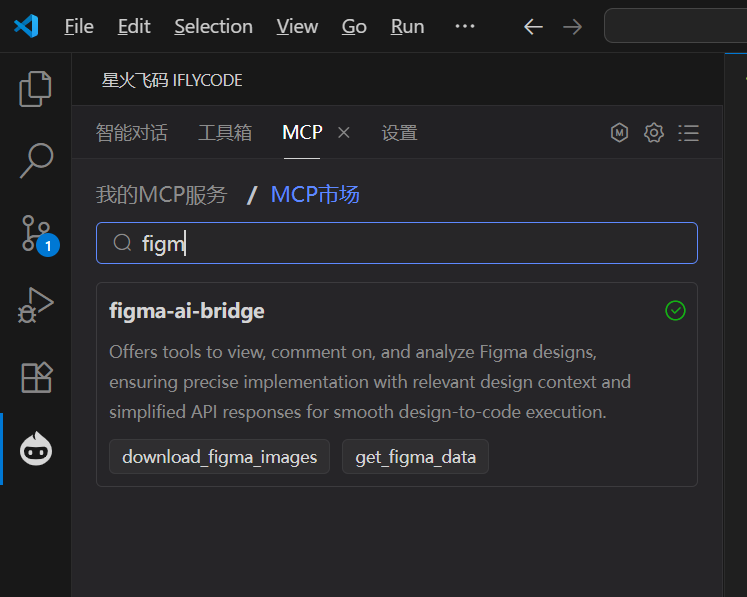
Task: Click the list view icon in panel header
Action: tap(688, 132)
